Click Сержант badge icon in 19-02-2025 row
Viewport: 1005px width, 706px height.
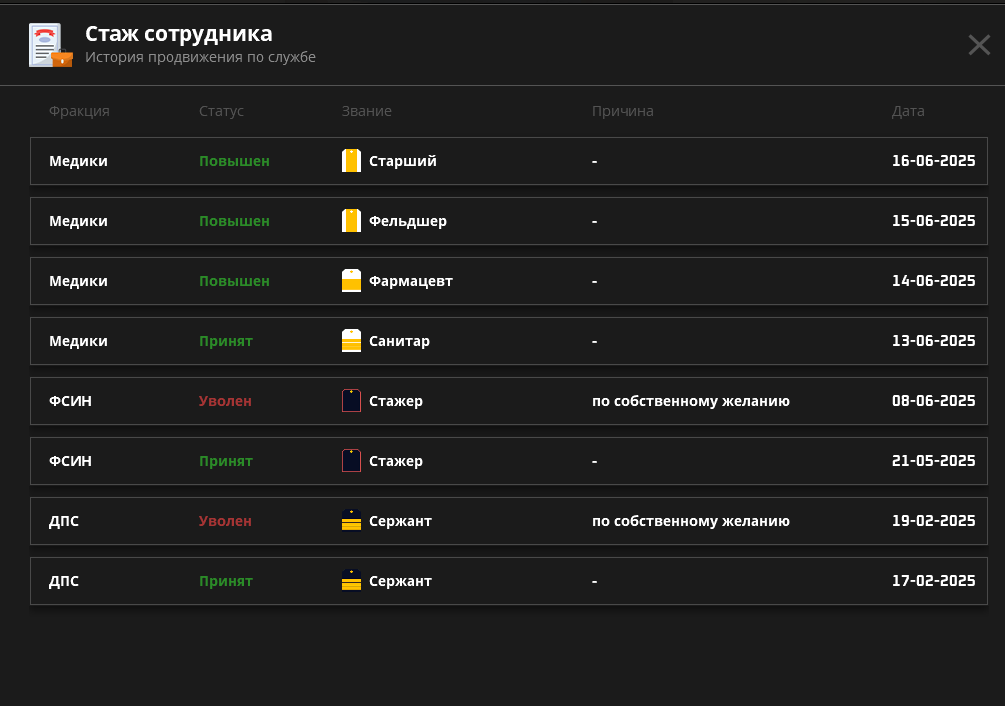[351, 521]
